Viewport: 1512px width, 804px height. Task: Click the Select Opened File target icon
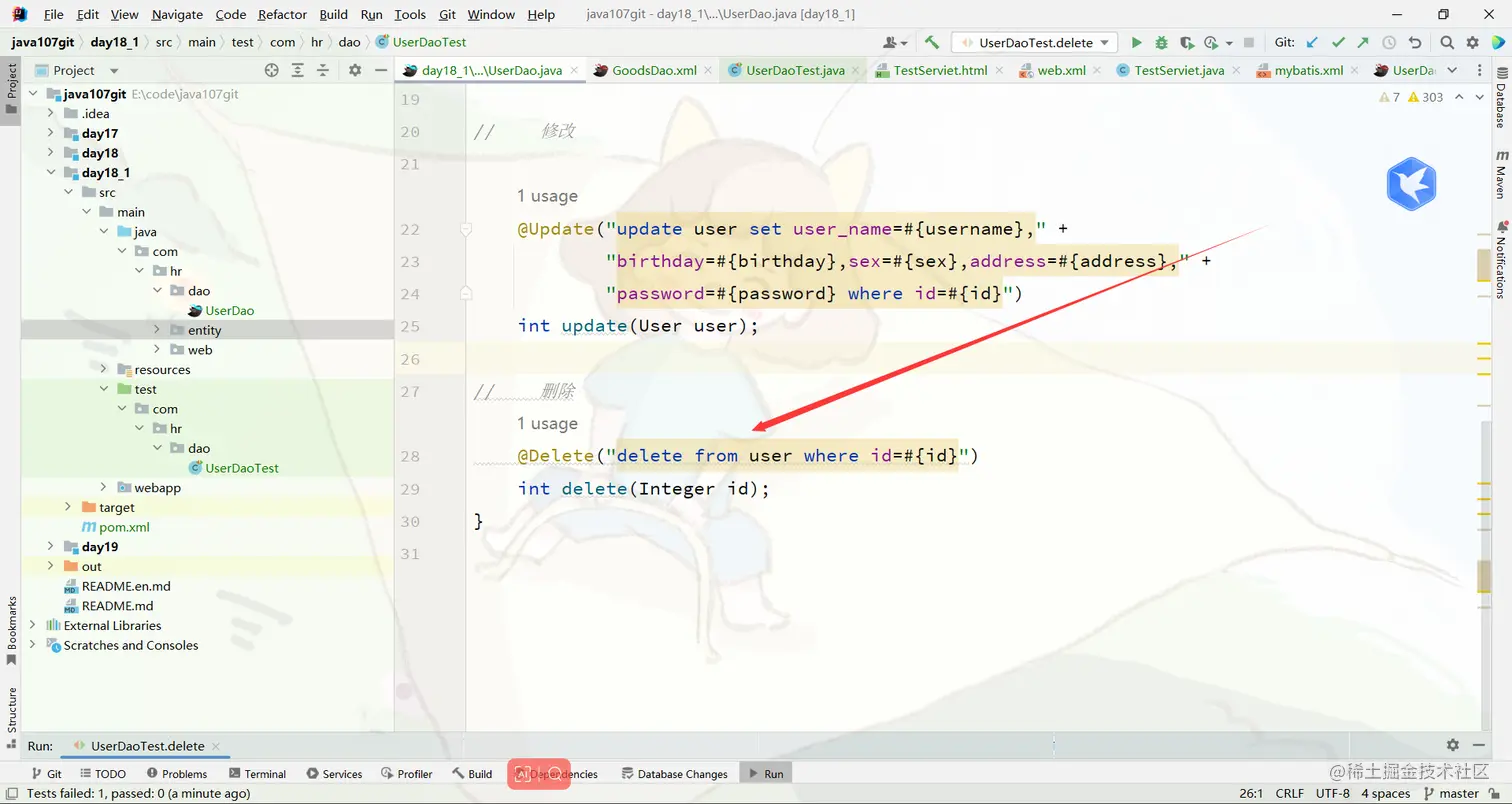coord(271,70)
